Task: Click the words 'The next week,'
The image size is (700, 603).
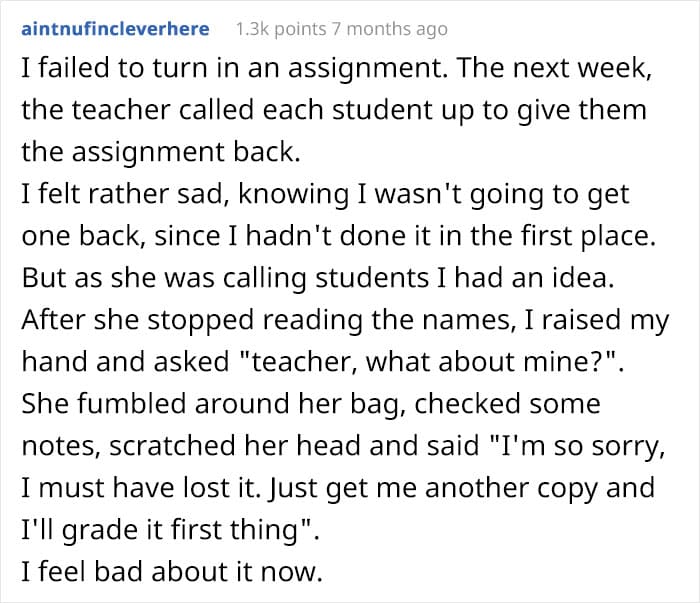Action: (554, 68)
